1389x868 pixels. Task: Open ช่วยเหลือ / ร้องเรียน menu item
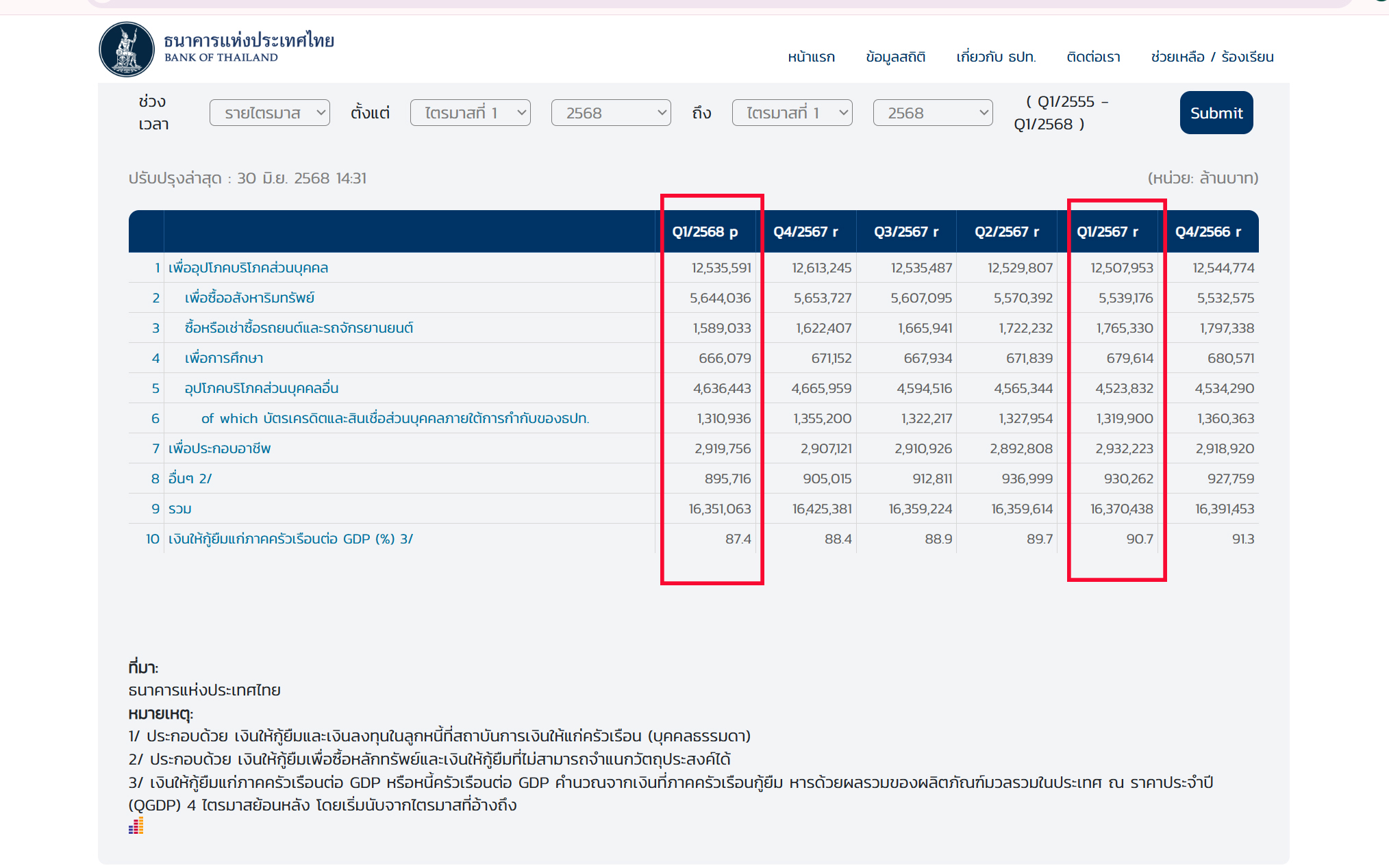1212,57
